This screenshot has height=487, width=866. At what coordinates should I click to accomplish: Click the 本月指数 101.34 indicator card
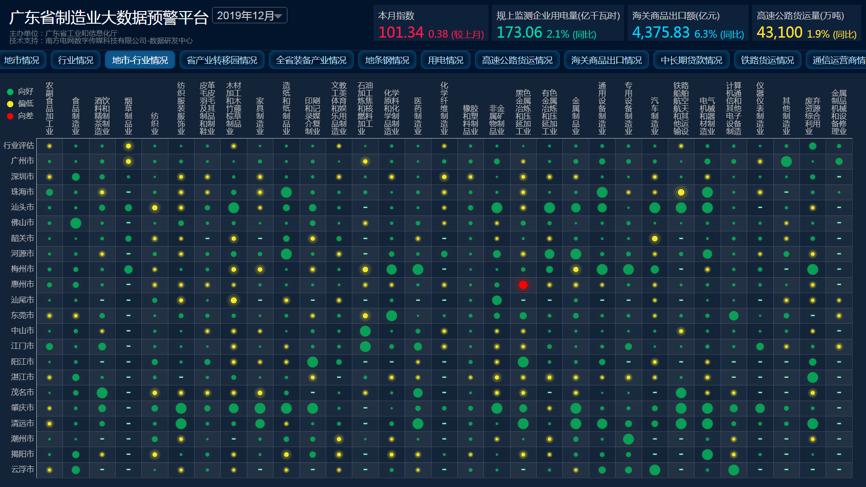point(431,25)
